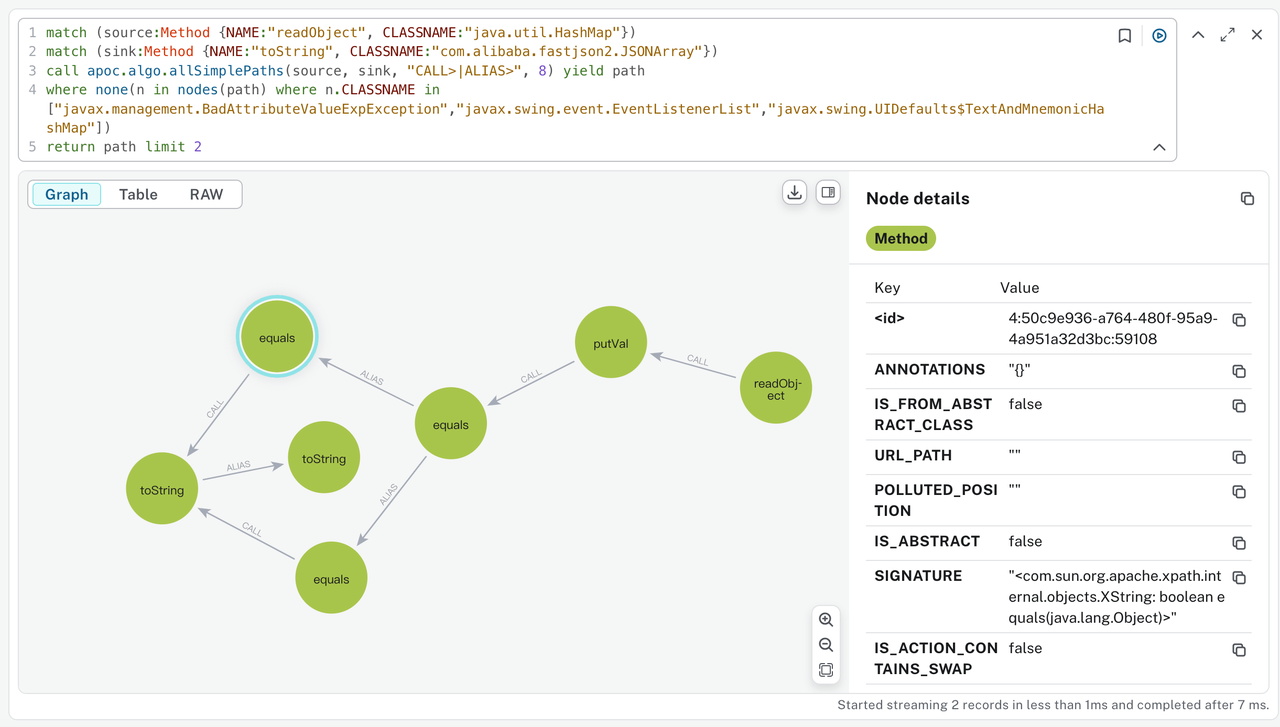Viewport: 1280px width, 727px height.
Task: Select the putVal node in the graph
Action: [x=611, y=343]
